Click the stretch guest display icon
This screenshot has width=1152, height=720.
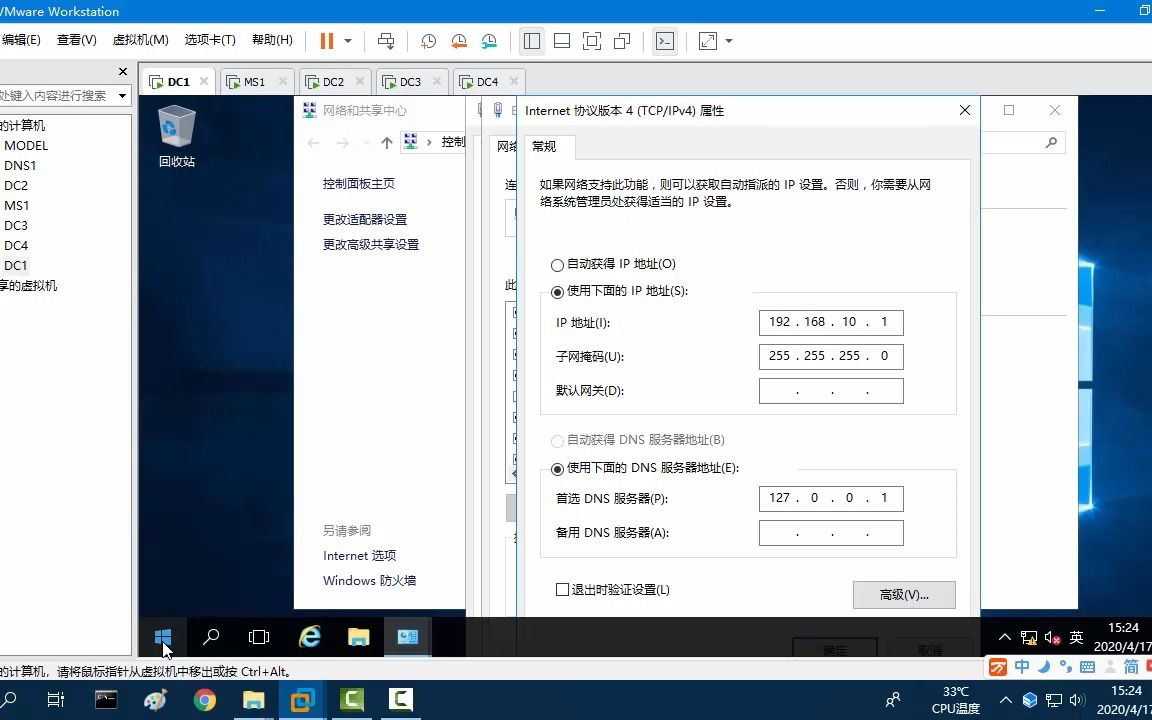pyautogui.click(x=708, y=41)
